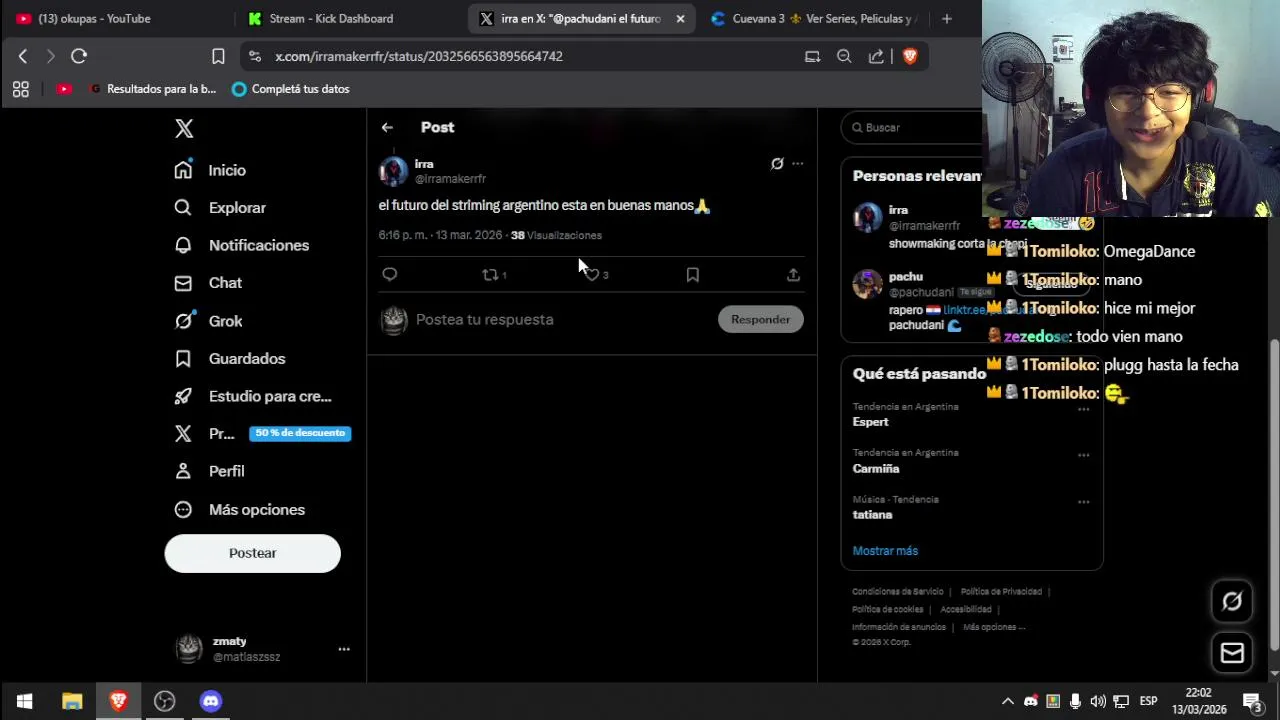Open Resultados para la b... bookmark
This screenshot has height=720, width=1280.
click(152, 89)
